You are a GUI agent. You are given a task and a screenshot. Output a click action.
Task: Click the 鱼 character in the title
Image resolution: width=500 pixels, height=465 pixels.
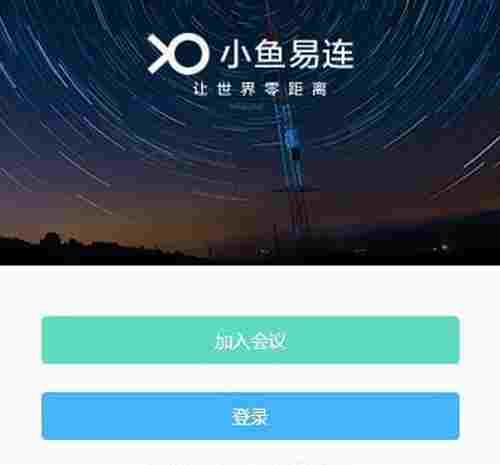coord(269,55)
